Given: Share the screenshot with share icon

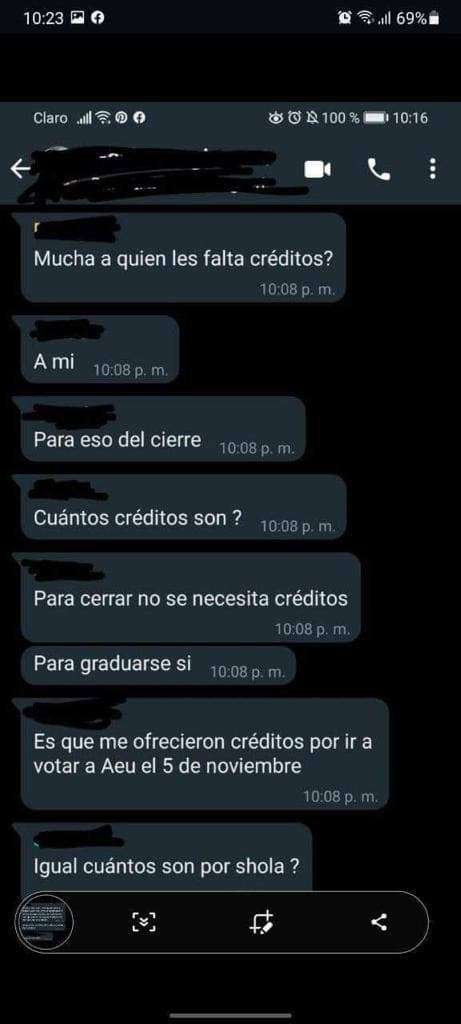Looking at the screenshot, I should click(x=379, y=922).
